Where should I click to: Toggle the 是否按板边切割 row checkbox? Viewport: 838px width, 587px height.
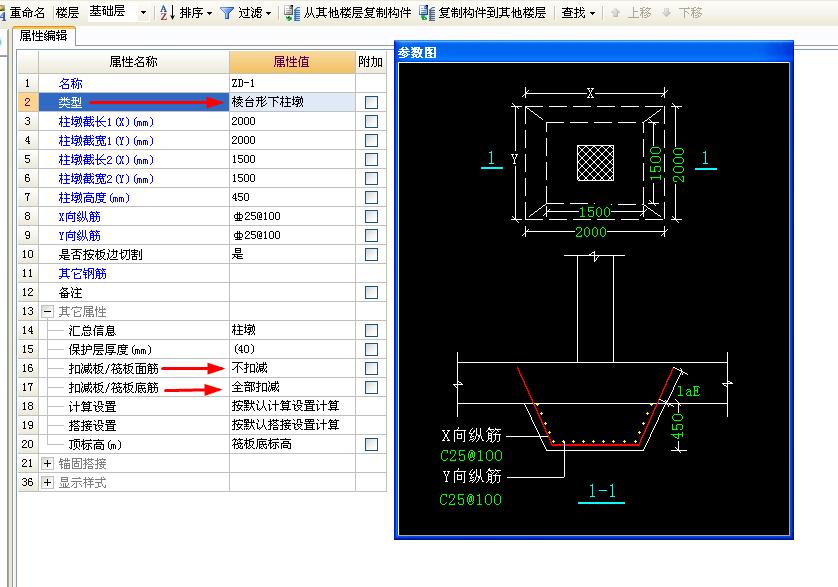(371, 254)
